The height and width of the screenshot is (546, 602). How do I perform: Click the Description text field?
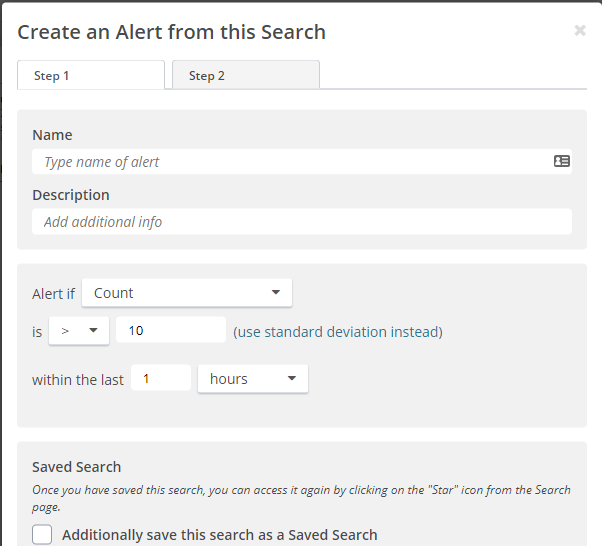[x=300, y=222]
